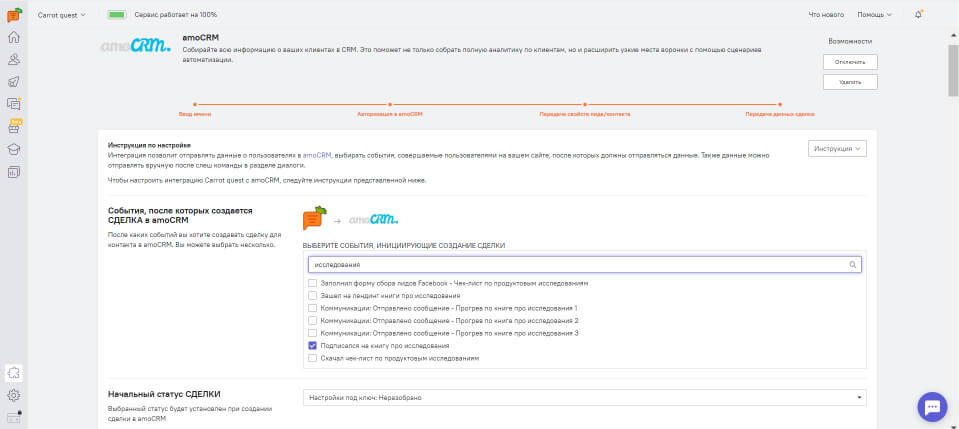Open the reports chart icon in sidebar
The width and height of the screenshot is (959, 429).
coord(13,172)
